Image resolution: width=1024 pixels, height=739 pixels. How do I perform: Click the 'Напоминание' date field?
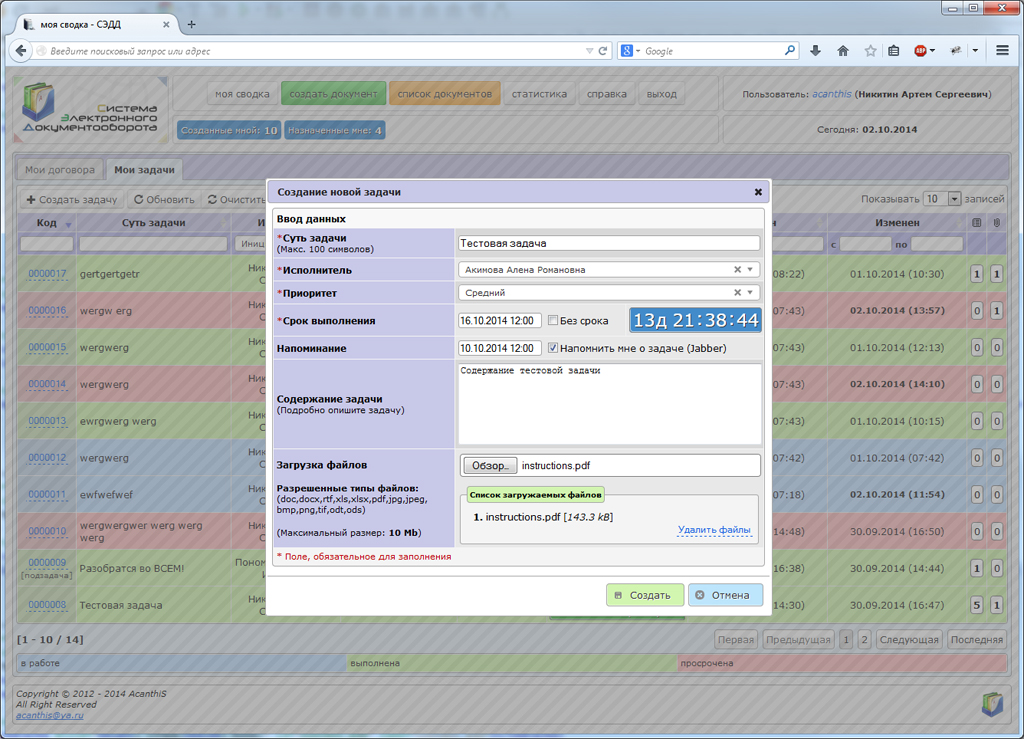(499, 348)
